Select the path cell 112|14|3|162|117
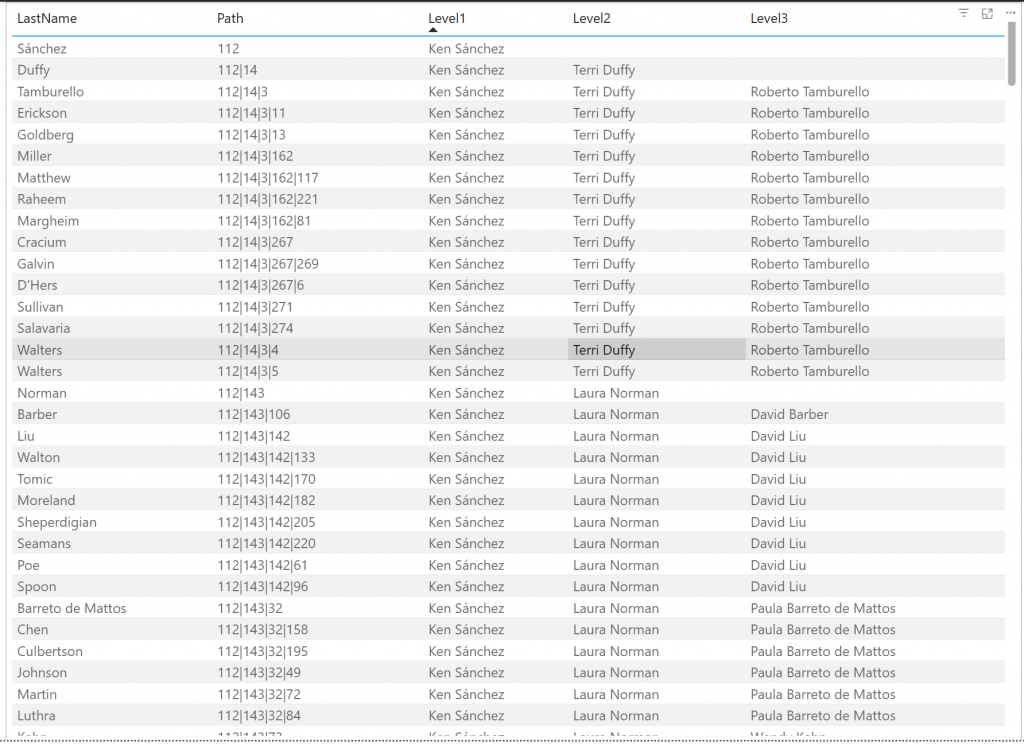 point(268,178)
